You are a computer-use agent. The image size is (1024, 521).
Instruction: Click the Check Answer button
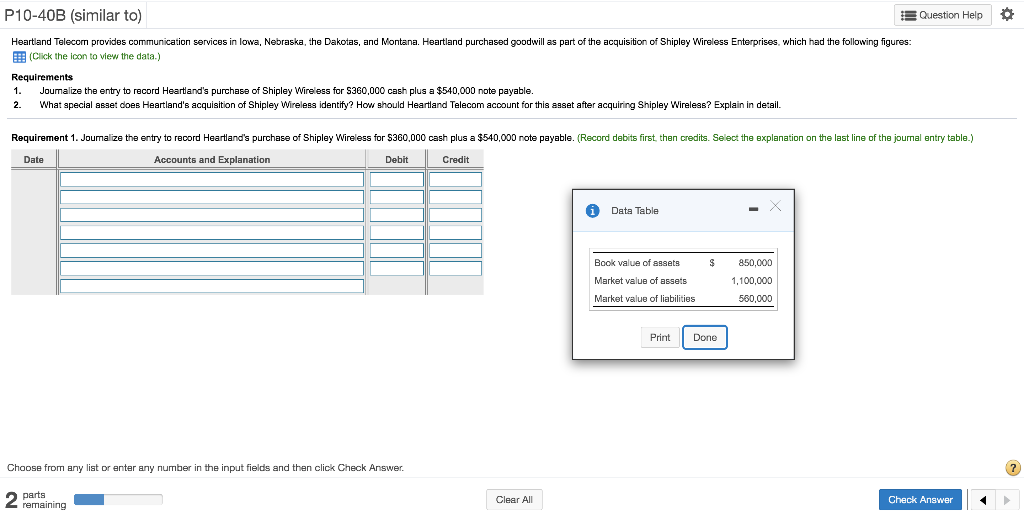pos(920,499)
